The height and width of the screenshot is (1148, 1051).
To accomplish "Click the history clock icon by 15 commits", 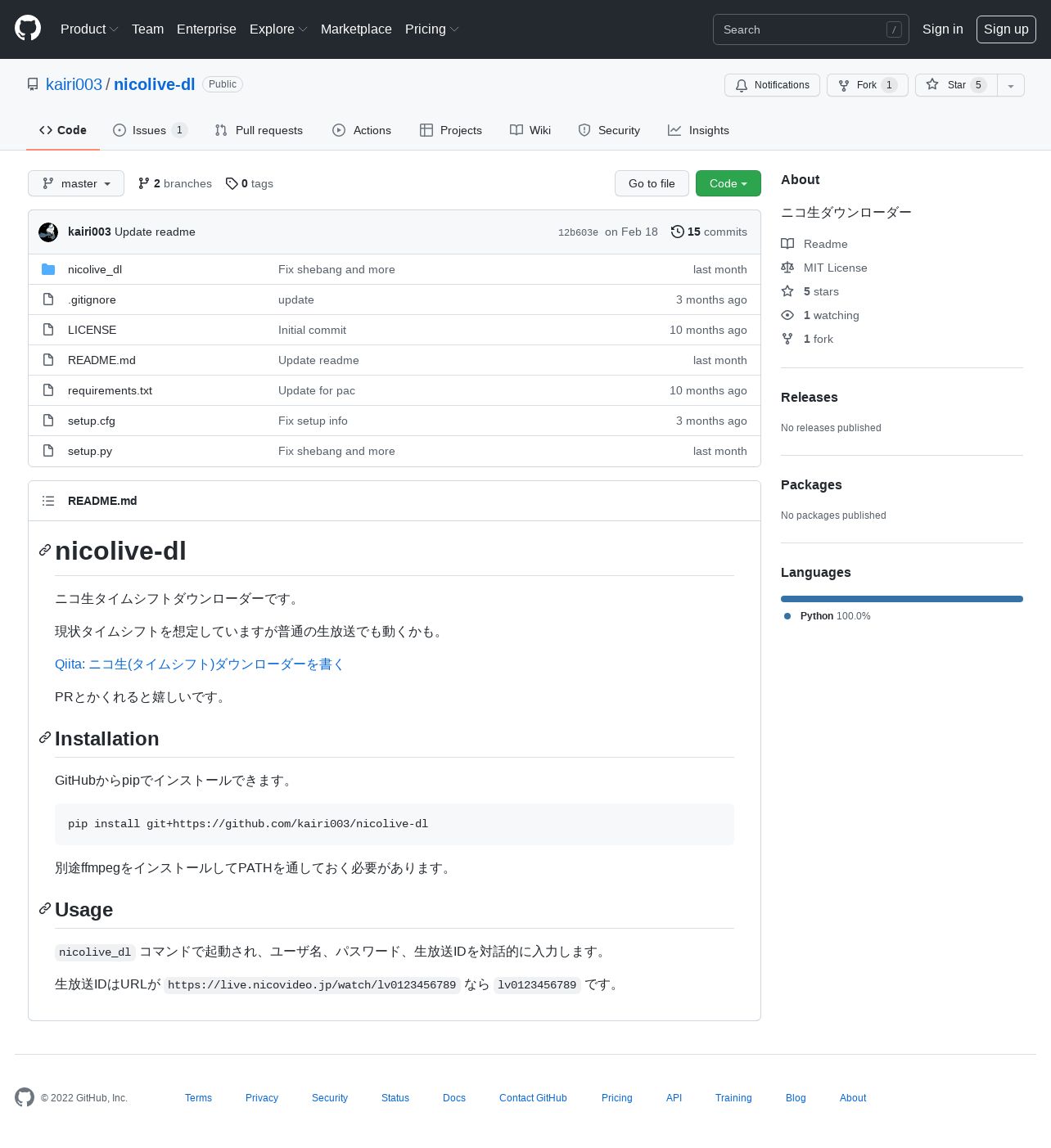I will tap(678, 232).
